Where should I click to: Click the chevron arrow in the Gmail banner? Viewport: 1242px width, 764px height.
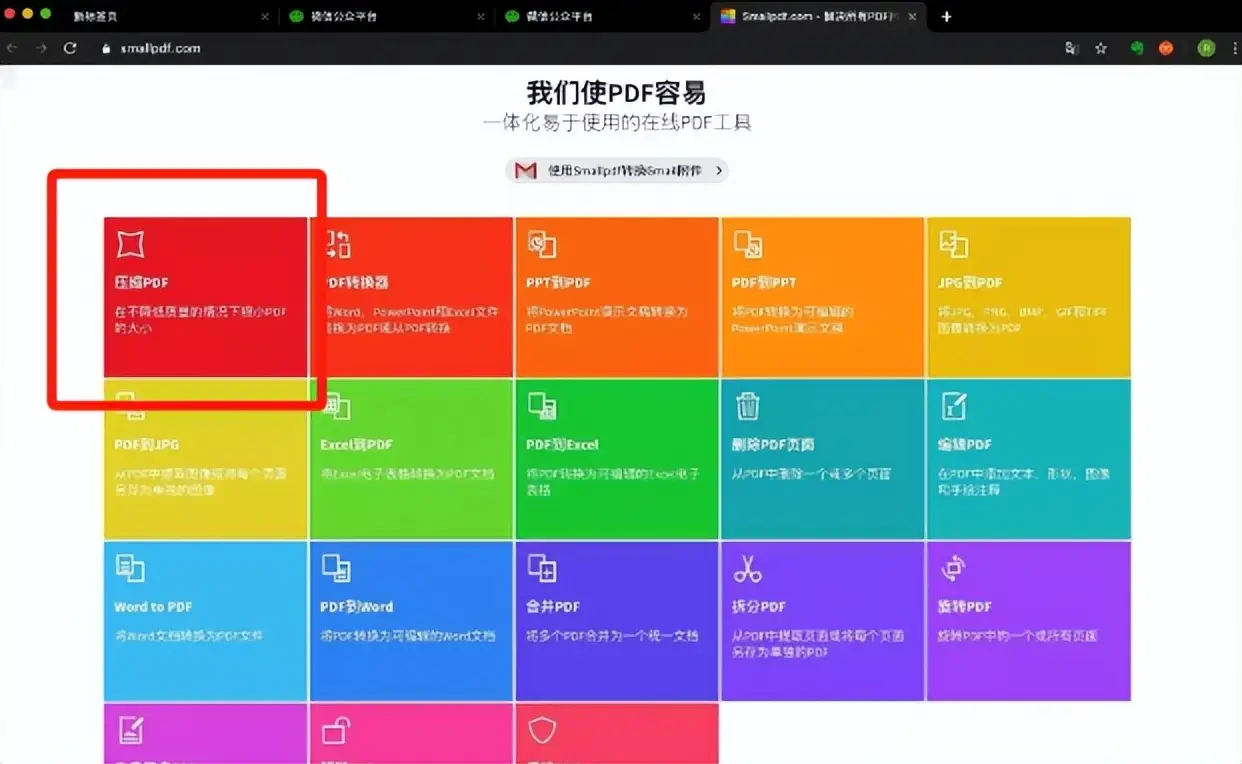pos(718,171)
